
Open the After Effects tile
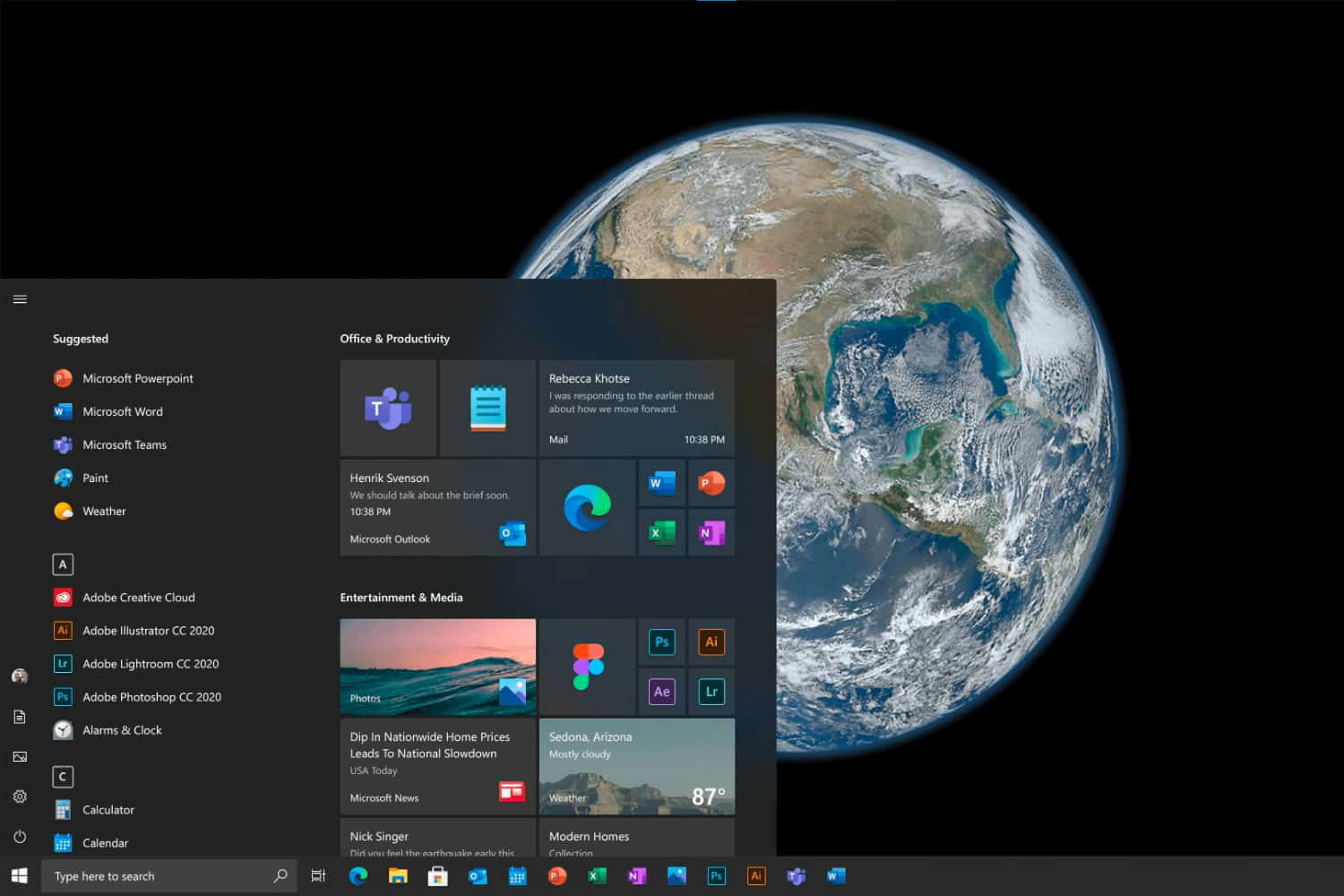661,691
